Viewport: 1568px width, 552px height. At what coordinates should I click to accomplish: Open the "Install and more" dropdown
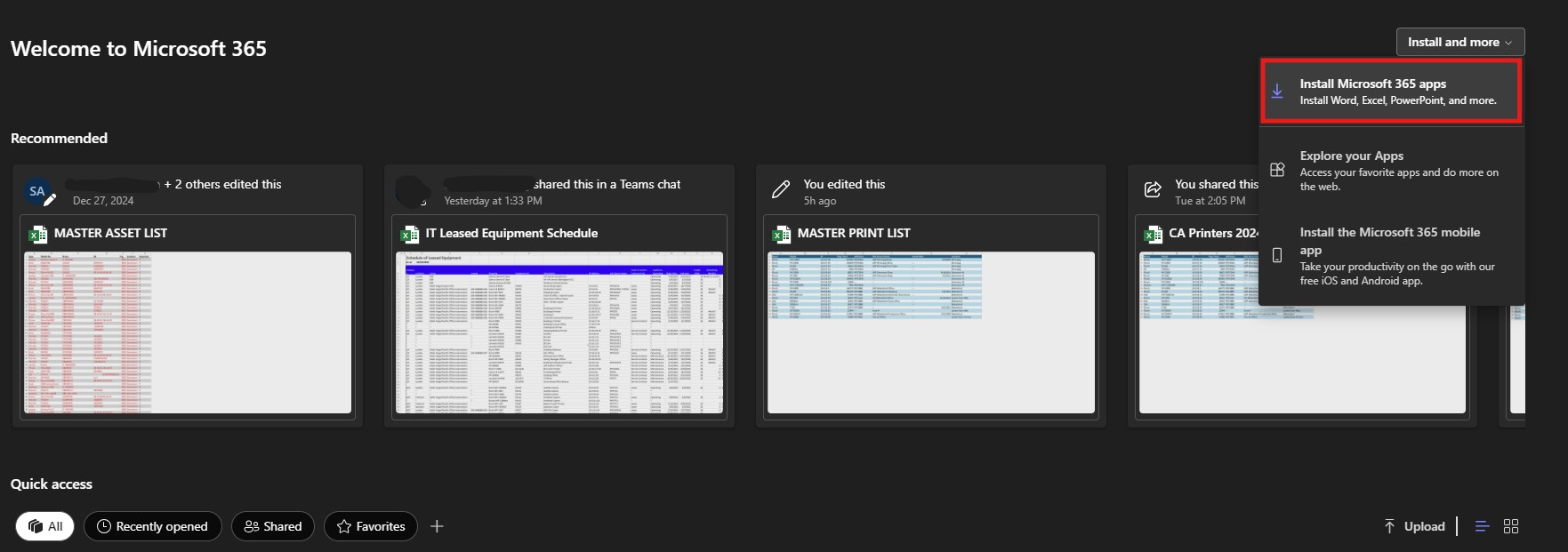coord(1460,42)
